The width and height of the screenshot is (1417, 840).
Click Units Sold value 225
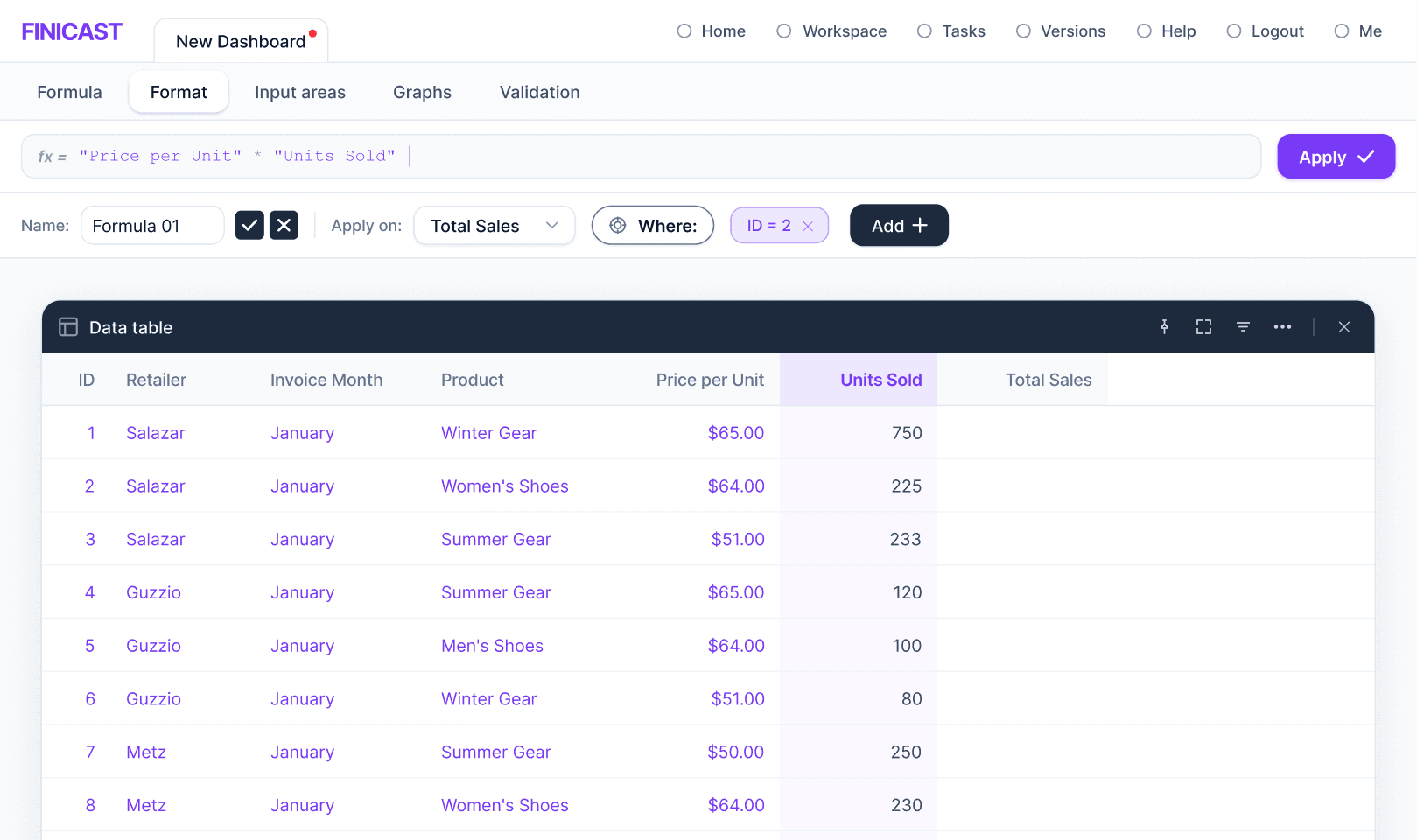tap(907, 486)
